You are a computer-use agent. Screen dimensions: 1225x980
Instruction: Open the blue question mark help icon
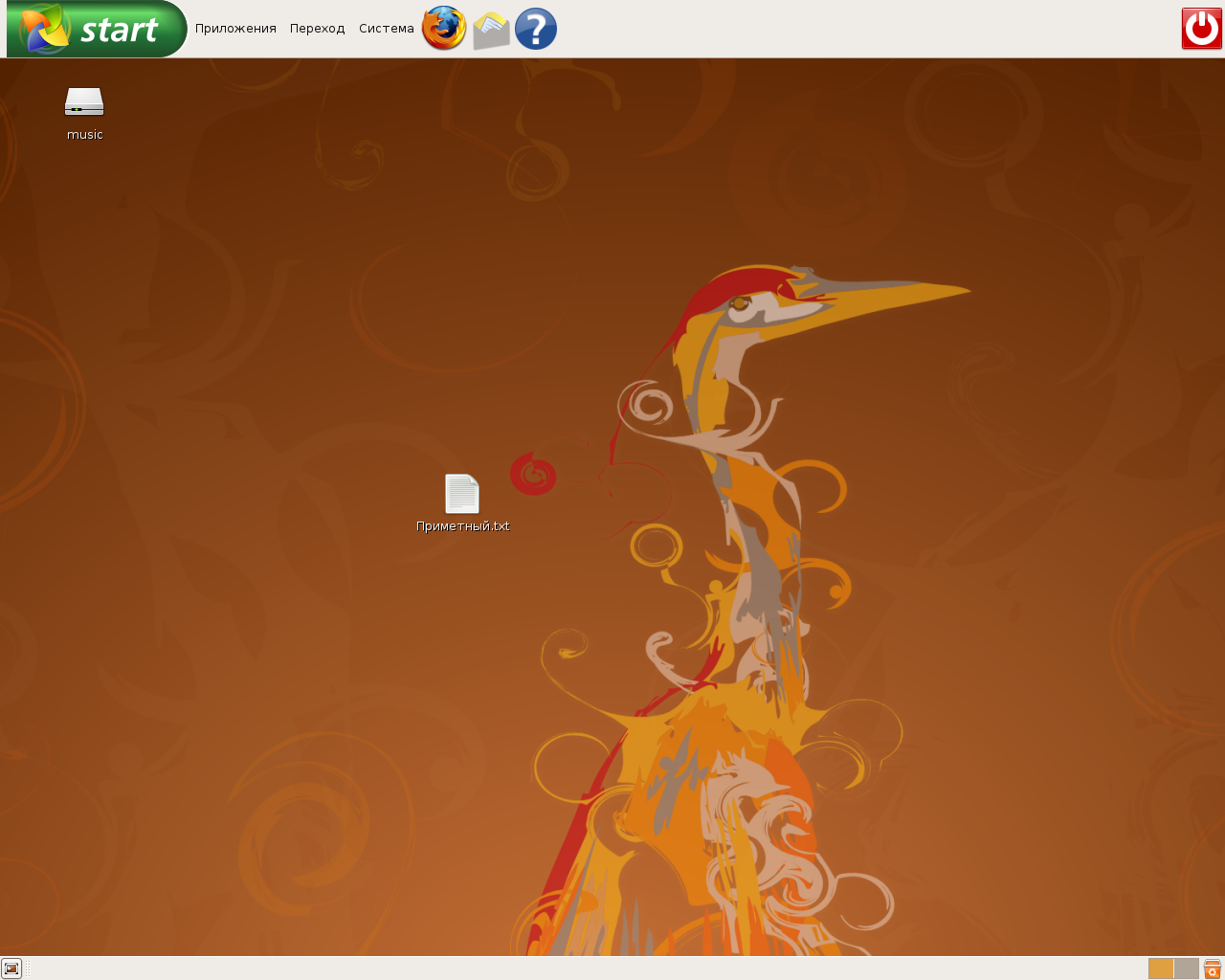pyautogui.click(x=536, y=29)
